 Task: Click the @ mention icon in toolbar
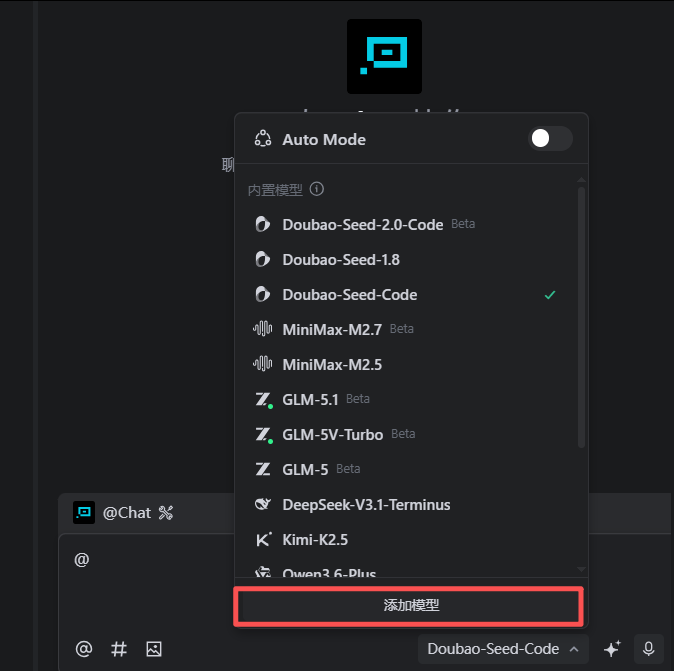click(84, 649)
